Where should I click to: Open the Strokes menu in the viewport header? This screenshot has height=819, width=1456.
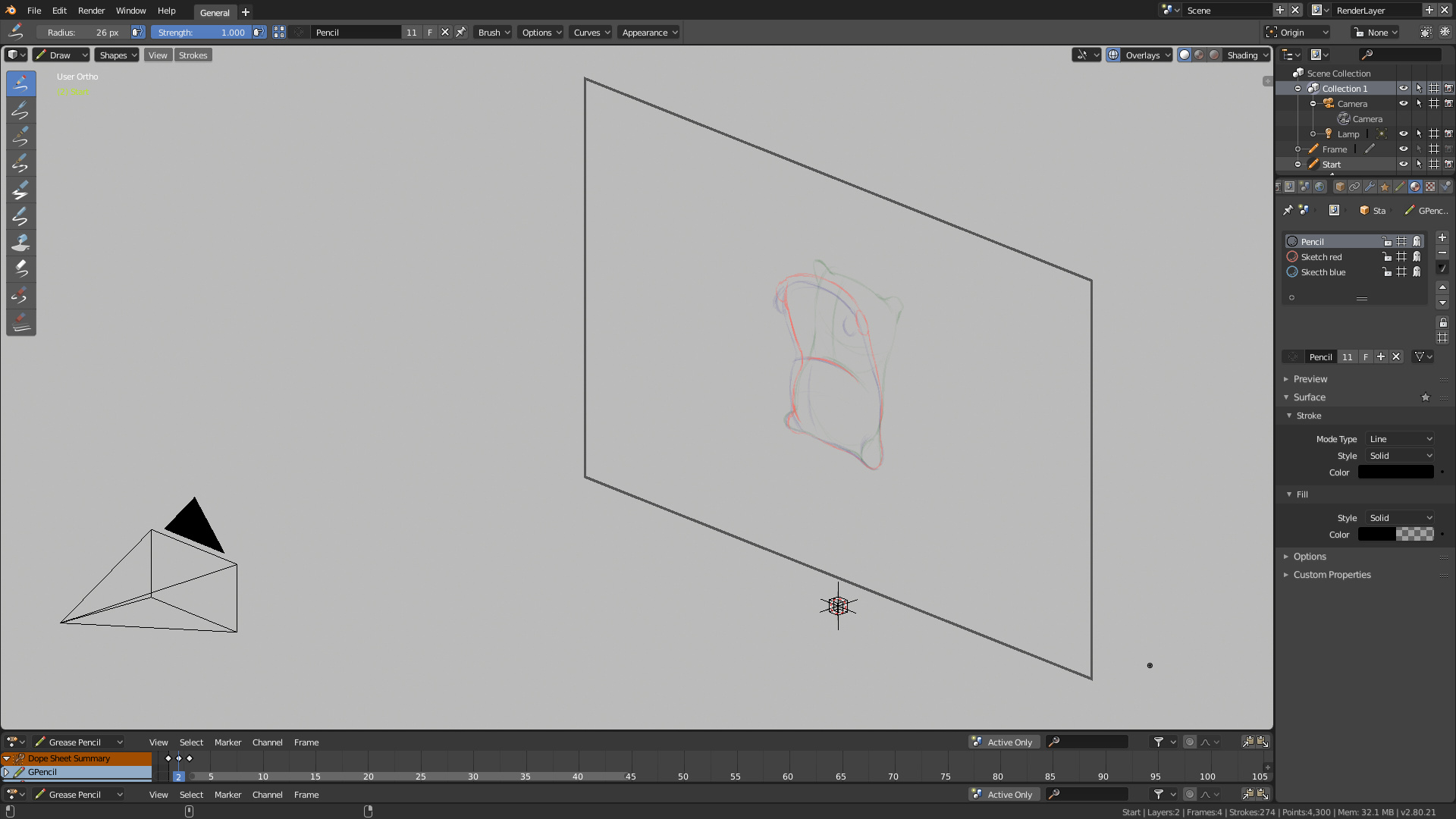[193, 55]
